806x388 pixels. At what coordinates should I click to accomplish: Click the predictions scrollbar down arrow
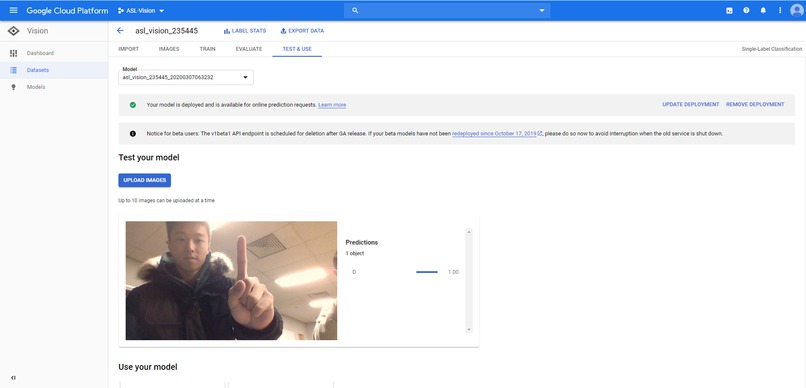pos(468,329)
